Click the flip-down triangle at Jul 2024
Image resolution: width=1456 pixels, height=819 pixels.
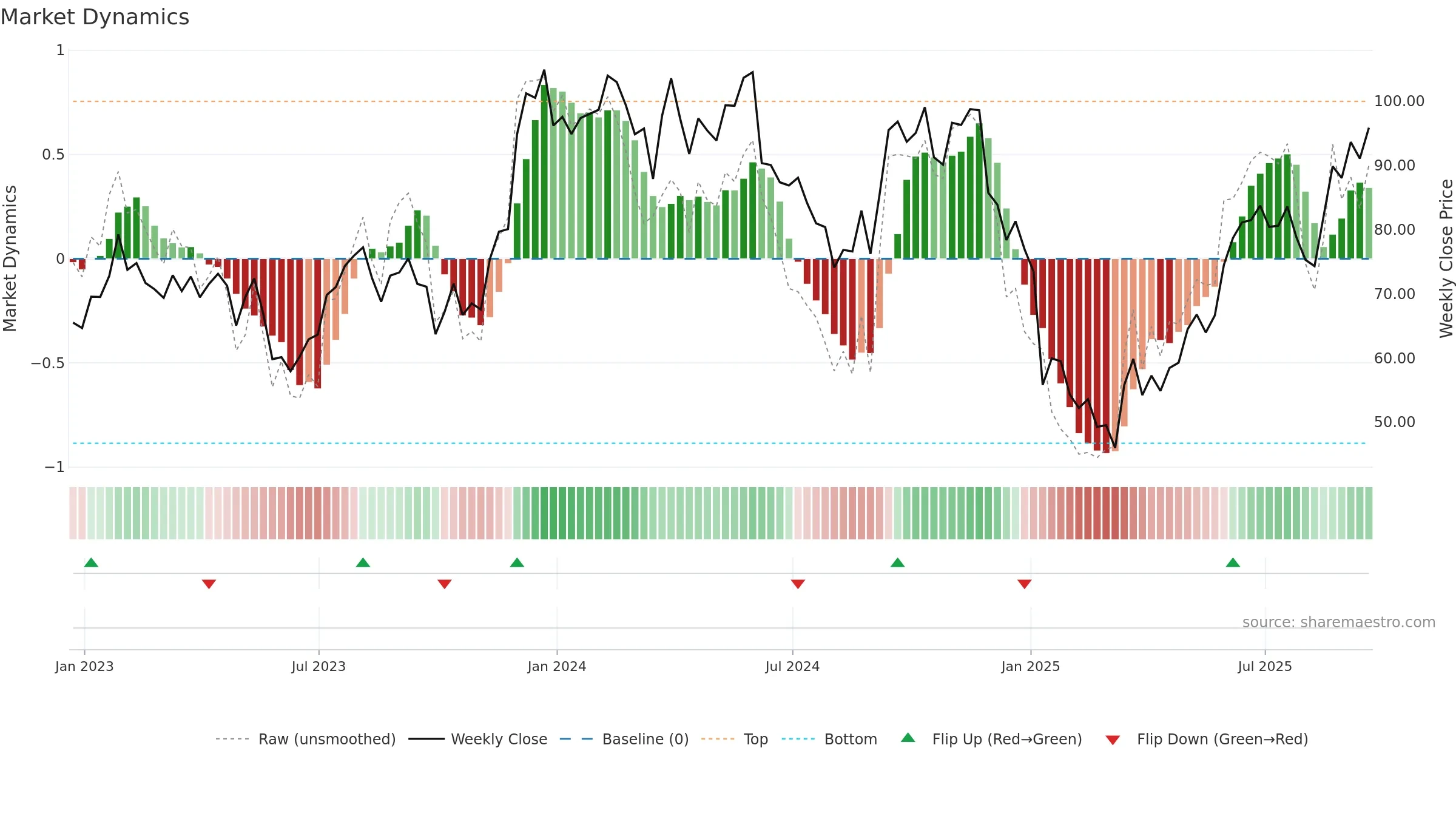pos(798,584)
